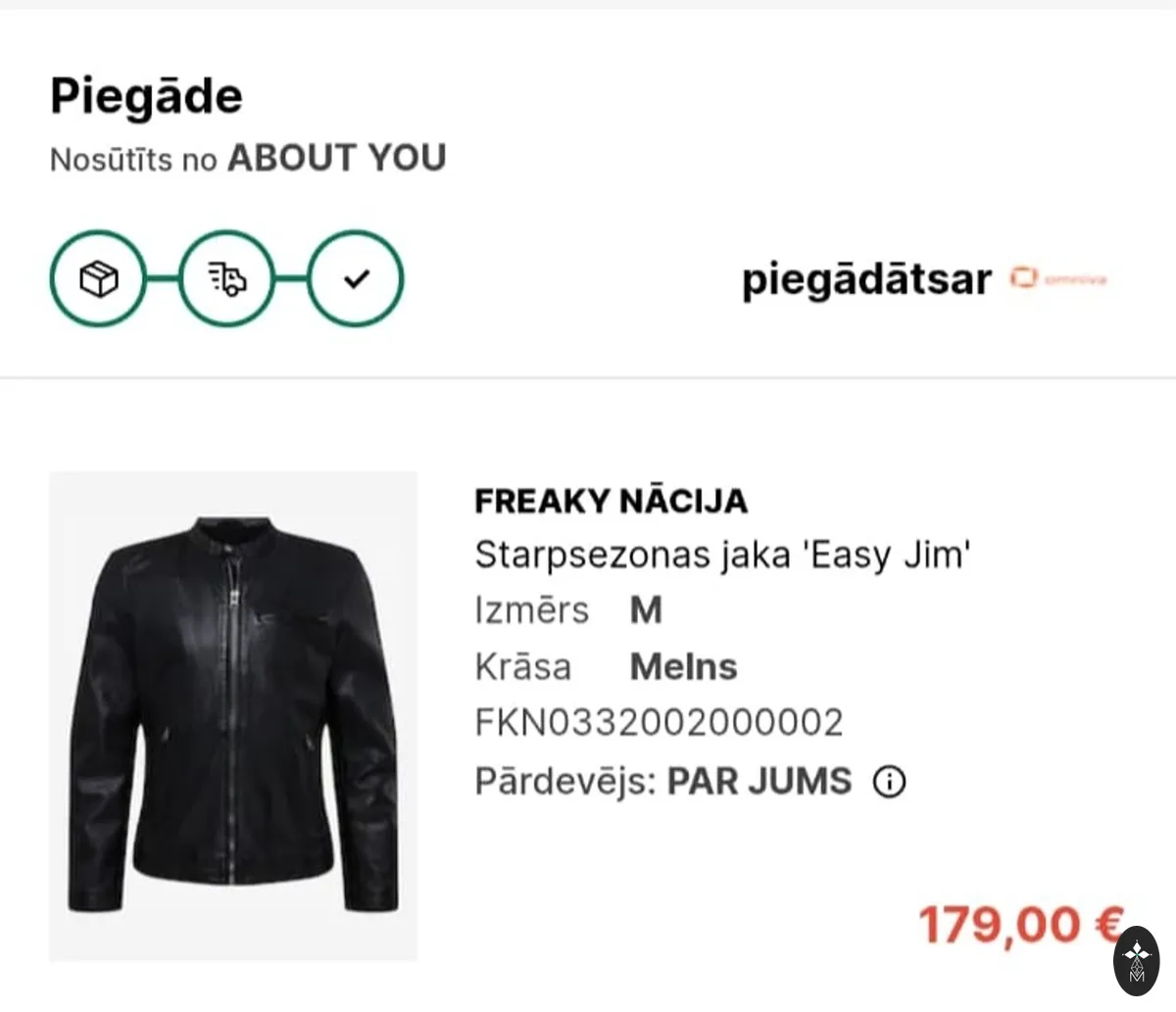Click the ABOUT YOU sender label
This screenshot has width=1176, height=1012.
(x=337, y=158)
